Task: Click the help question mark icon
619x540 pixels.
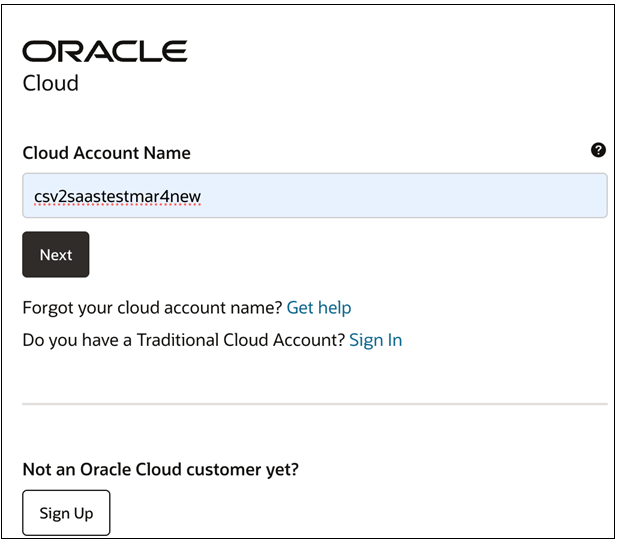Action: (598, 150)
